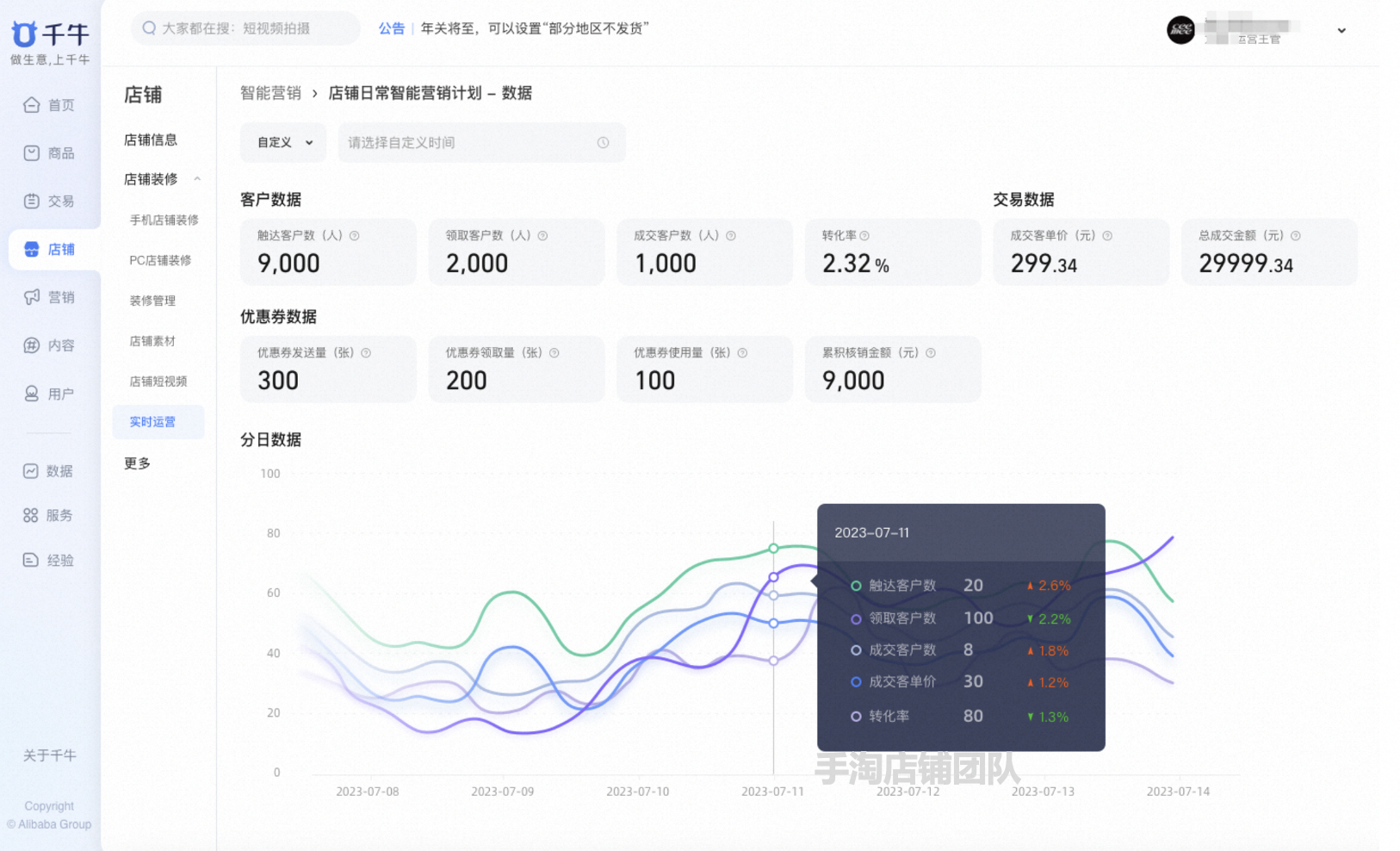Open 手机店铺装修 submenu item
This screenshot has height=851, width=1400.
point(164,221)
